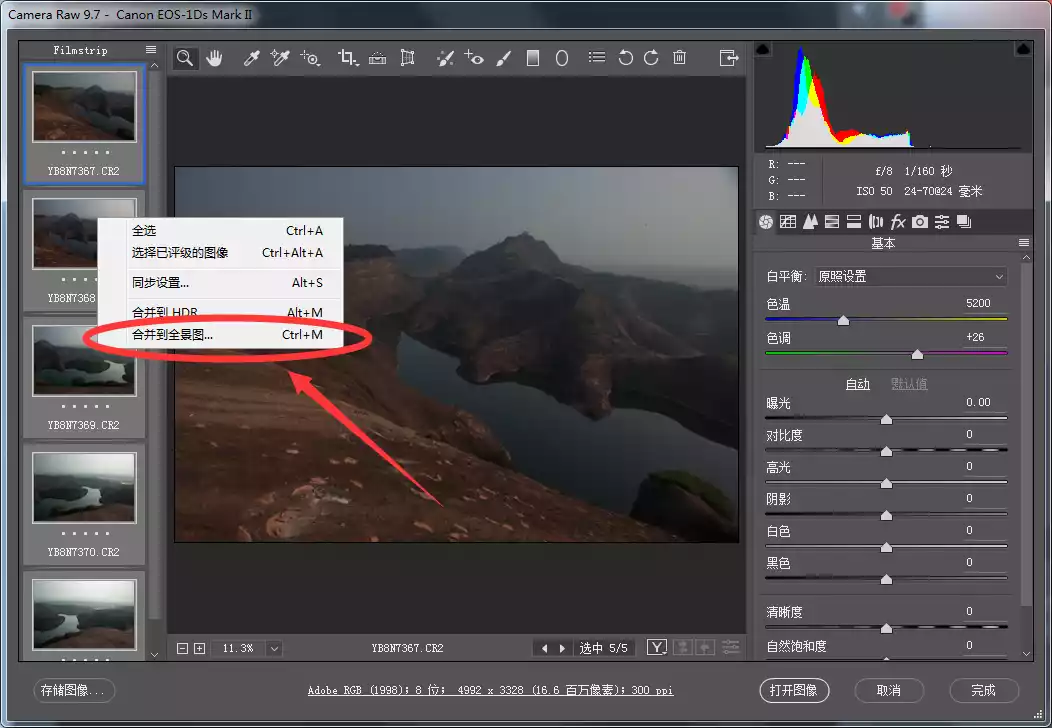The image size is (1052, 728).
Task: Click the 色温 slider handle
Action: point(843,321)
